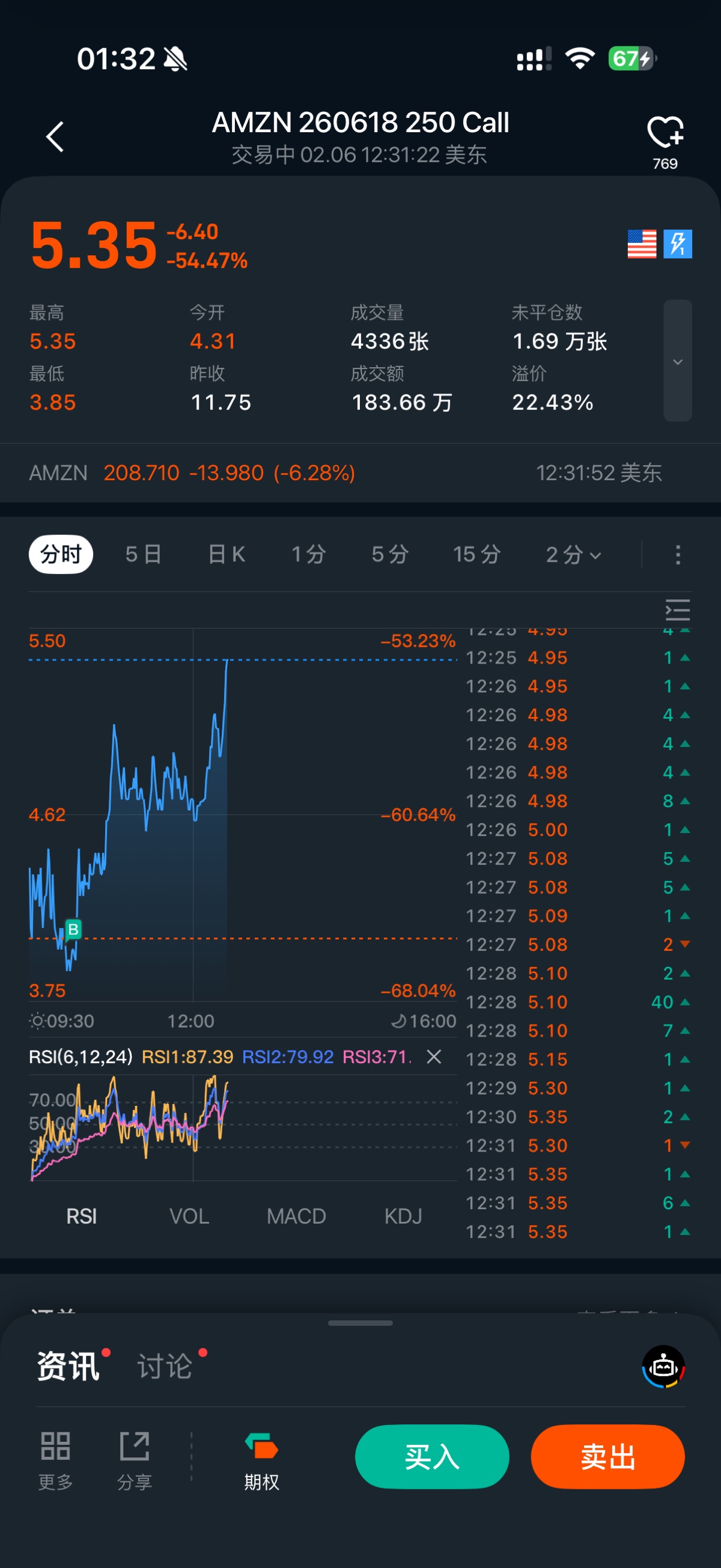Tap the back arrow icon
721x1568 pixels.
click(55, 136)
